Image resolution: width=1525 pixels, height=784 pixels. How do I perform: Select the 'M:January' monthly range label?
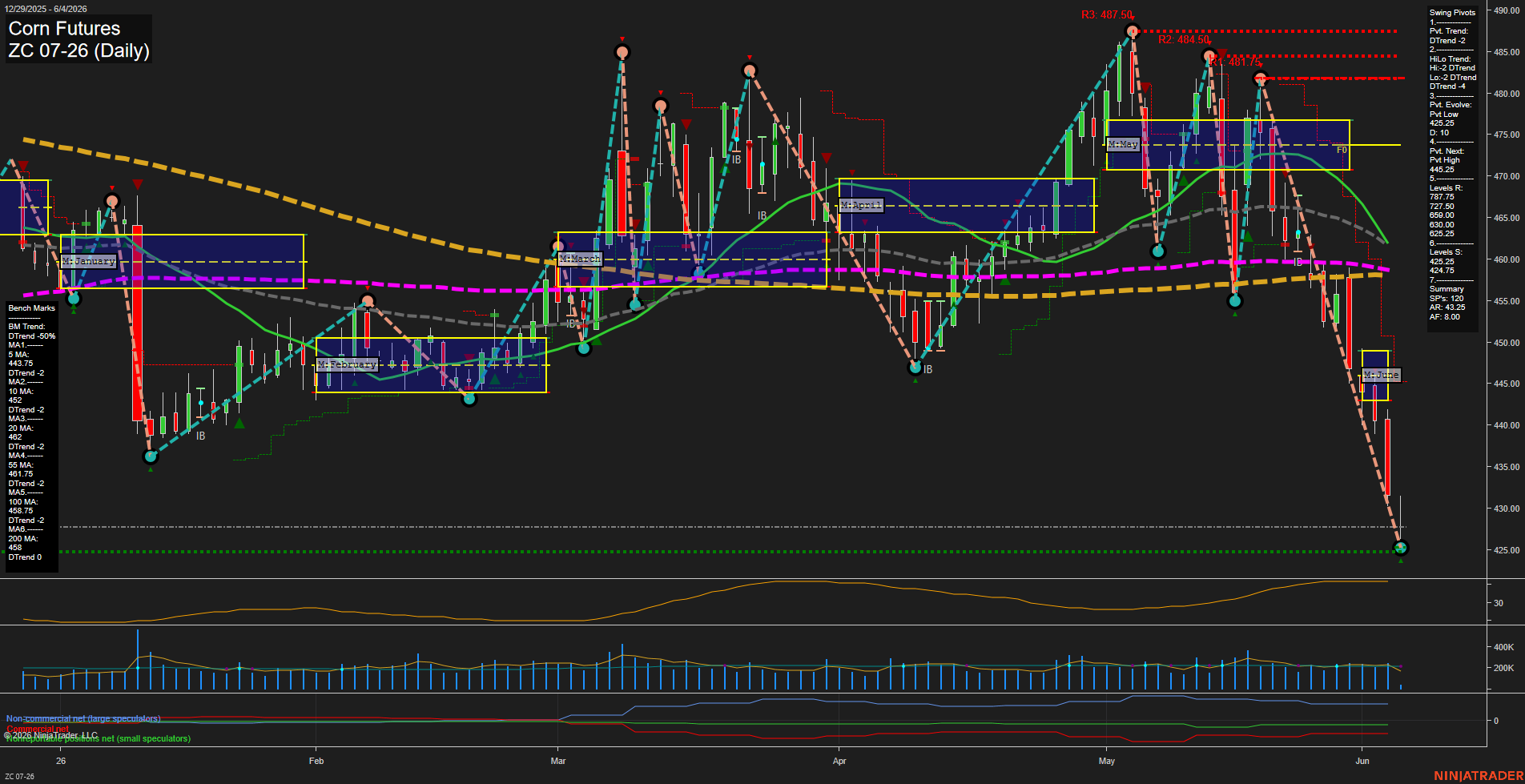coord(89,261)
